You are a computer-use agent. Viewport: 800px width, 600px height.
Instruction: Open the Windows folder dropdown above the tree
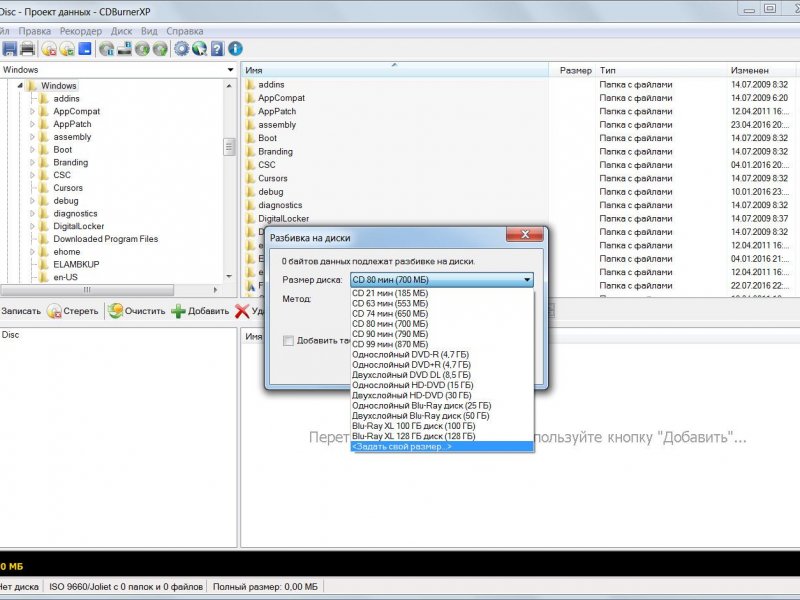(231, 70)
